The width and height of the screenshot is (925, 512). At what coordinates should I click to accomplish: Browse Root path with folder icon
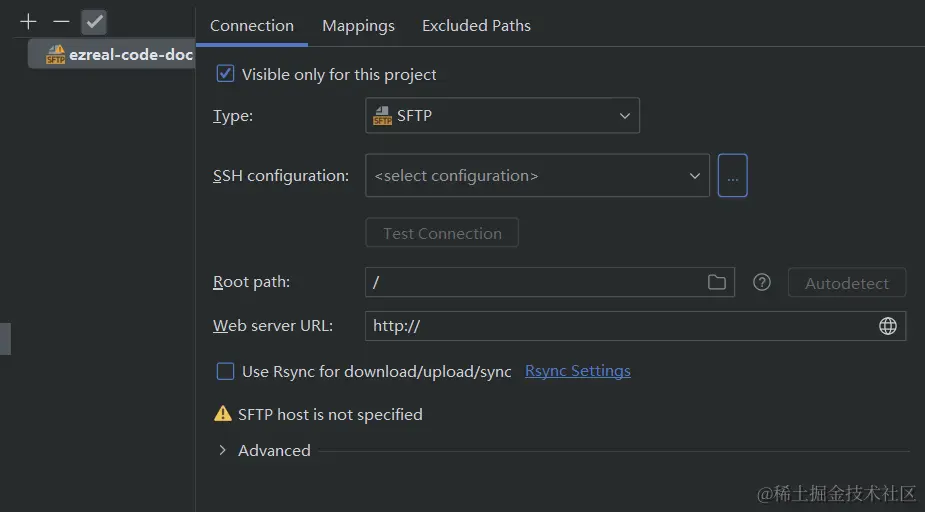(716, 282)
